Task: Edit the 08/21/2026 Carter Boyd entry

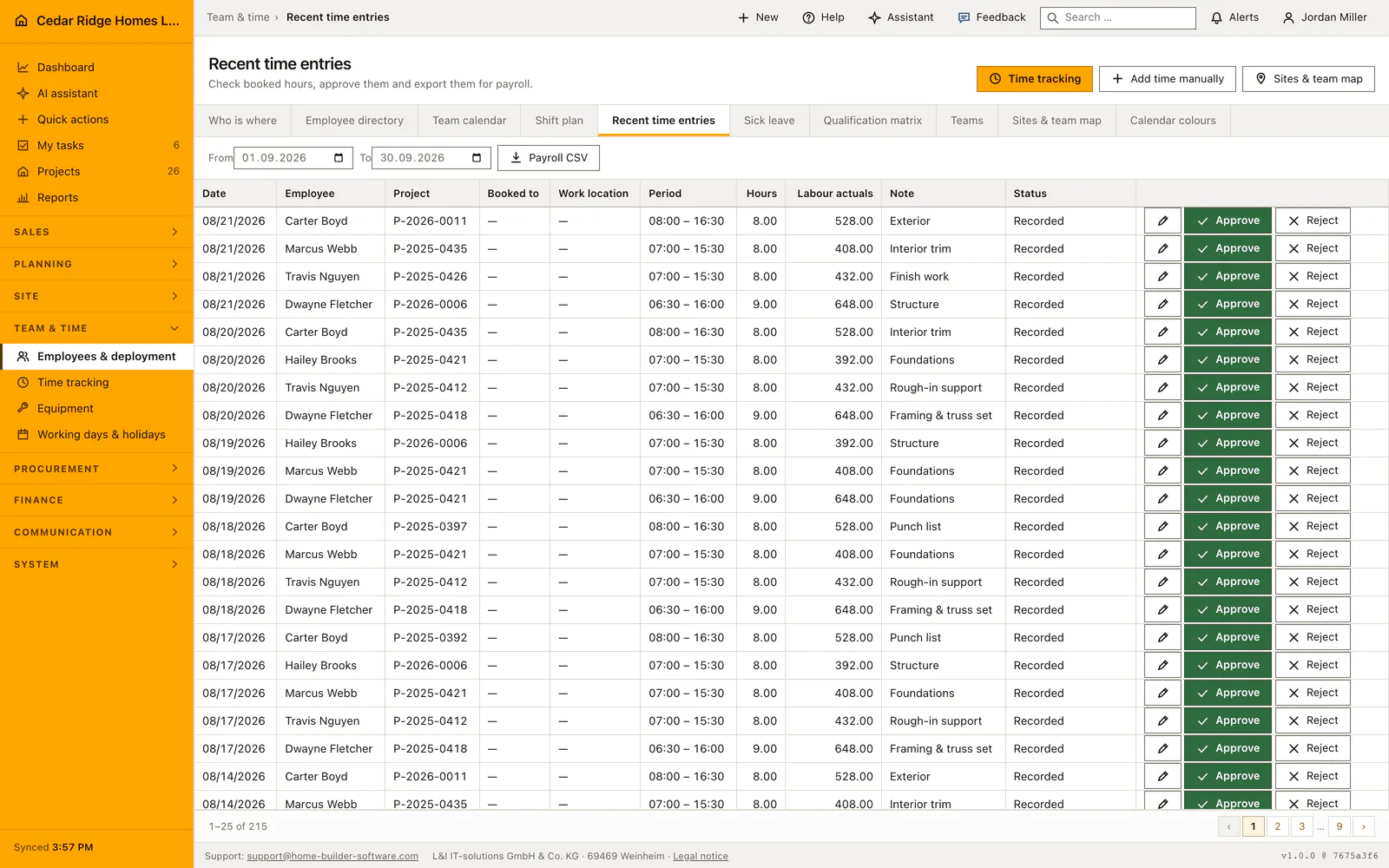Action: point(1162,220)
